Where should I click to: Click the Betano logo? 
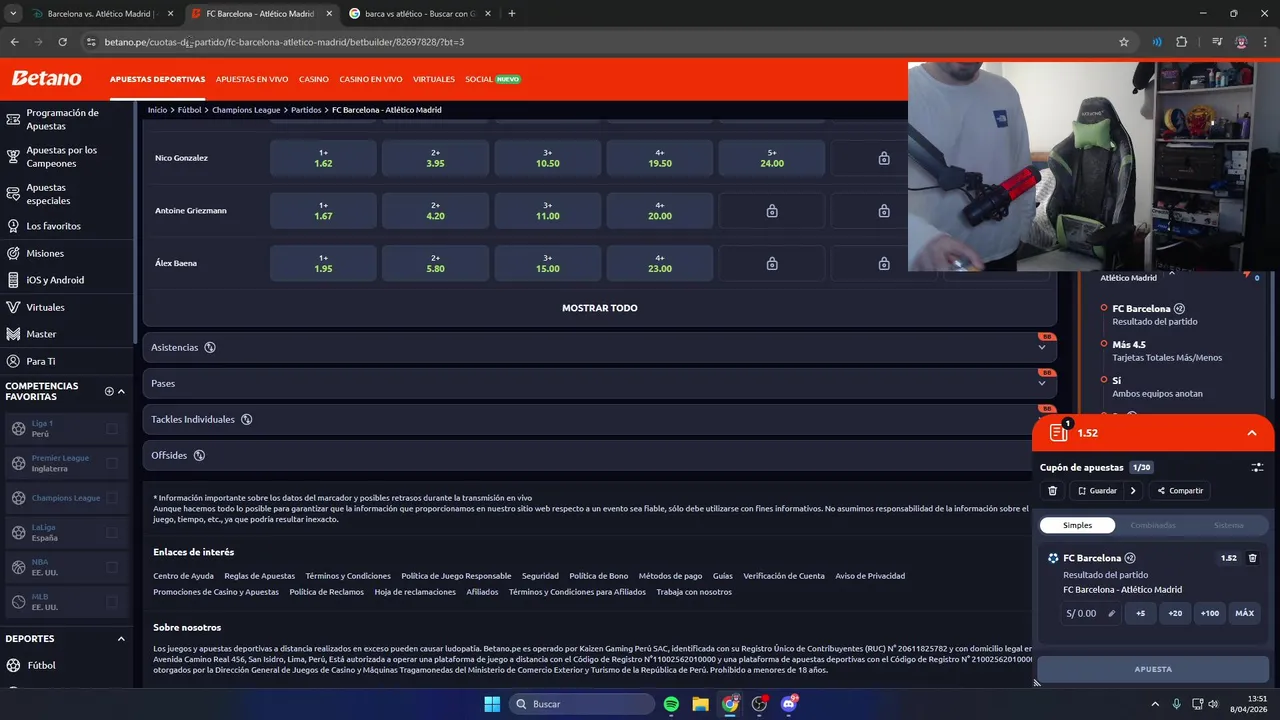pyautogui.click(x=46, y=79)
